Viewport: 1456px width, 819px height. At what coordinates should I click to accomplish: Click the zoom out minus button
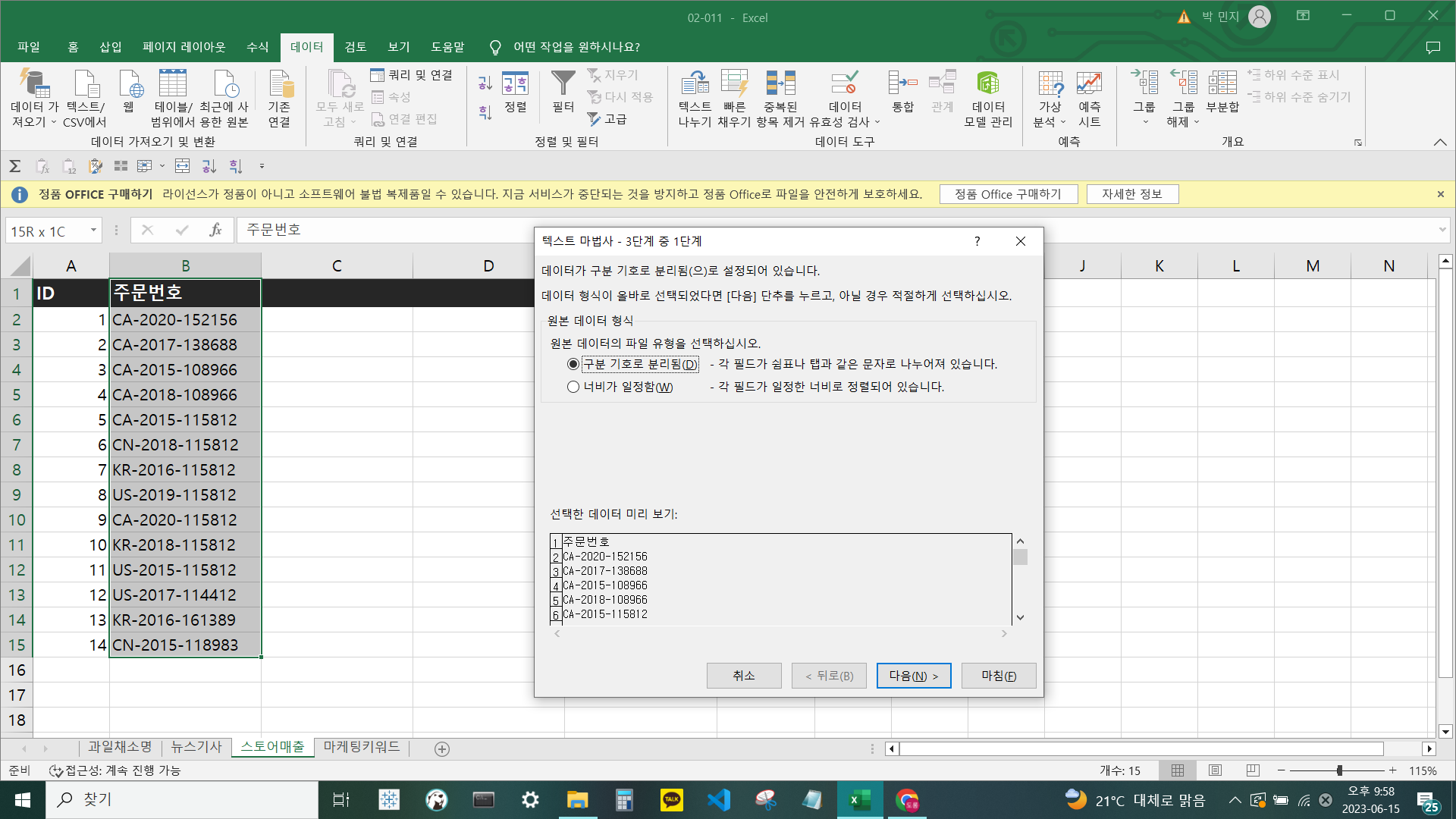point(1281,770)
